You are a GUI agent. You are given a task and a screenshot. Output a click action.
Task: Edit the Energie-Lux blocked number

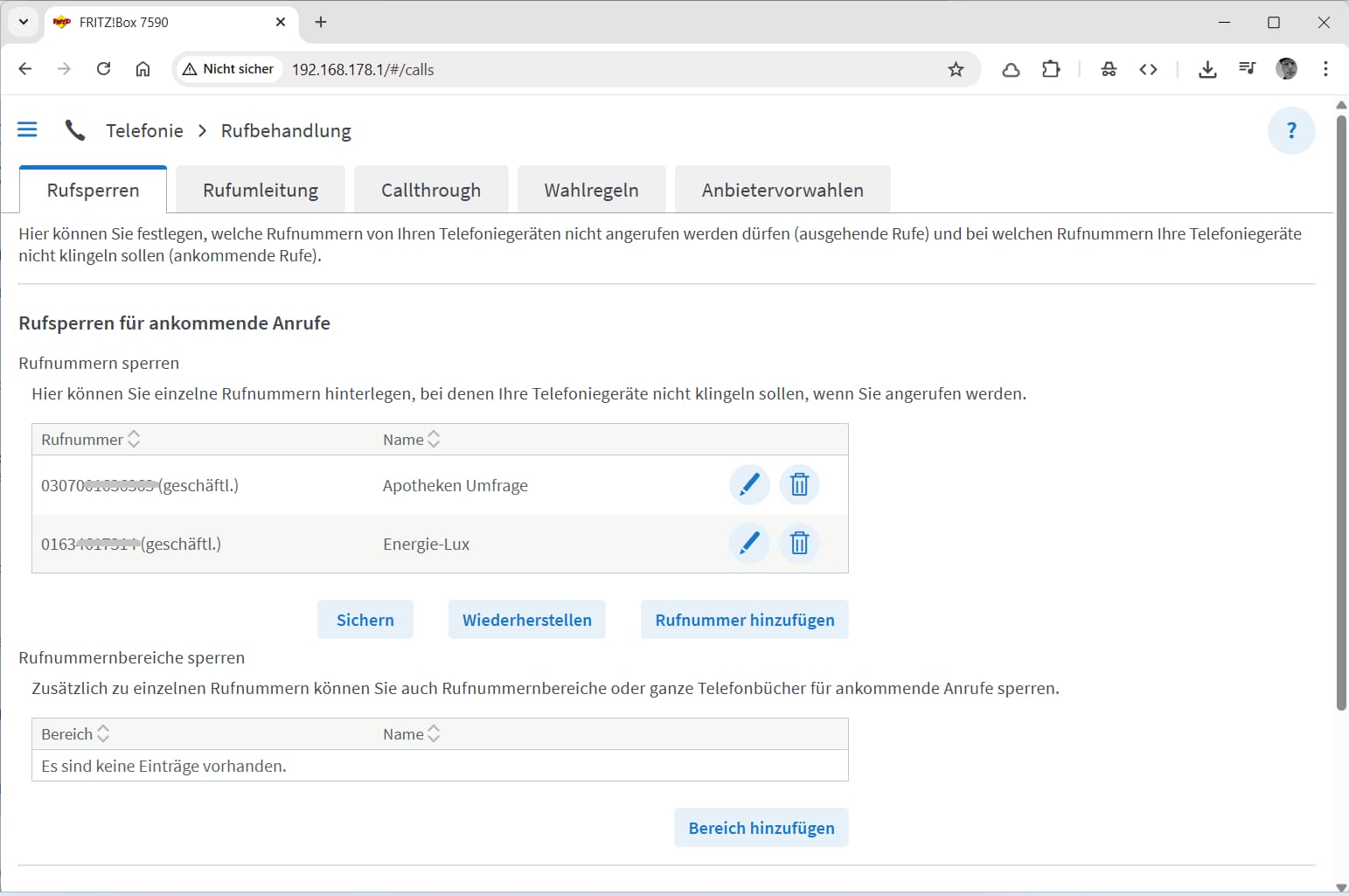(749, 544)
